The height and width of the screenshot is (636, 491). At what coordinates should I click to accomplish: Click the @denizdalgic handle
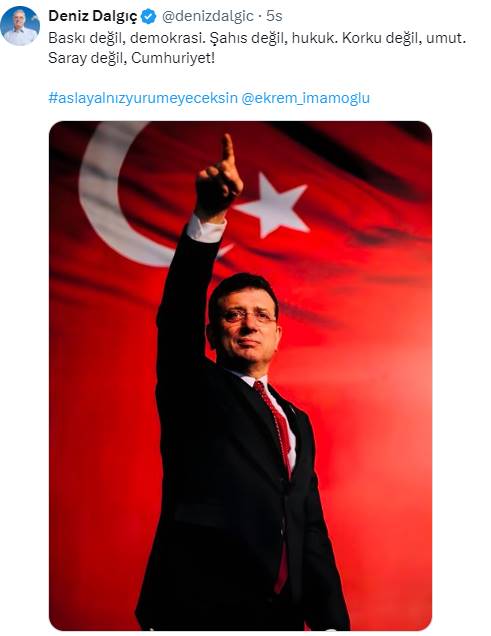pos(208,16)
